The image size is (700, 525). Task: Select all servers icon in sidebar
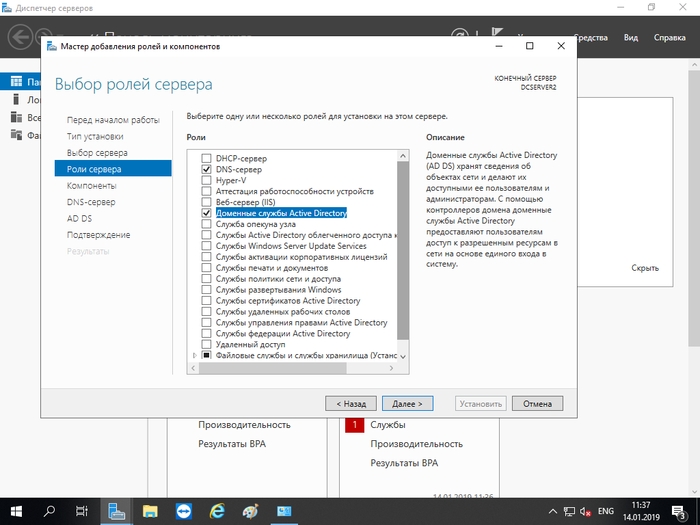17,117
